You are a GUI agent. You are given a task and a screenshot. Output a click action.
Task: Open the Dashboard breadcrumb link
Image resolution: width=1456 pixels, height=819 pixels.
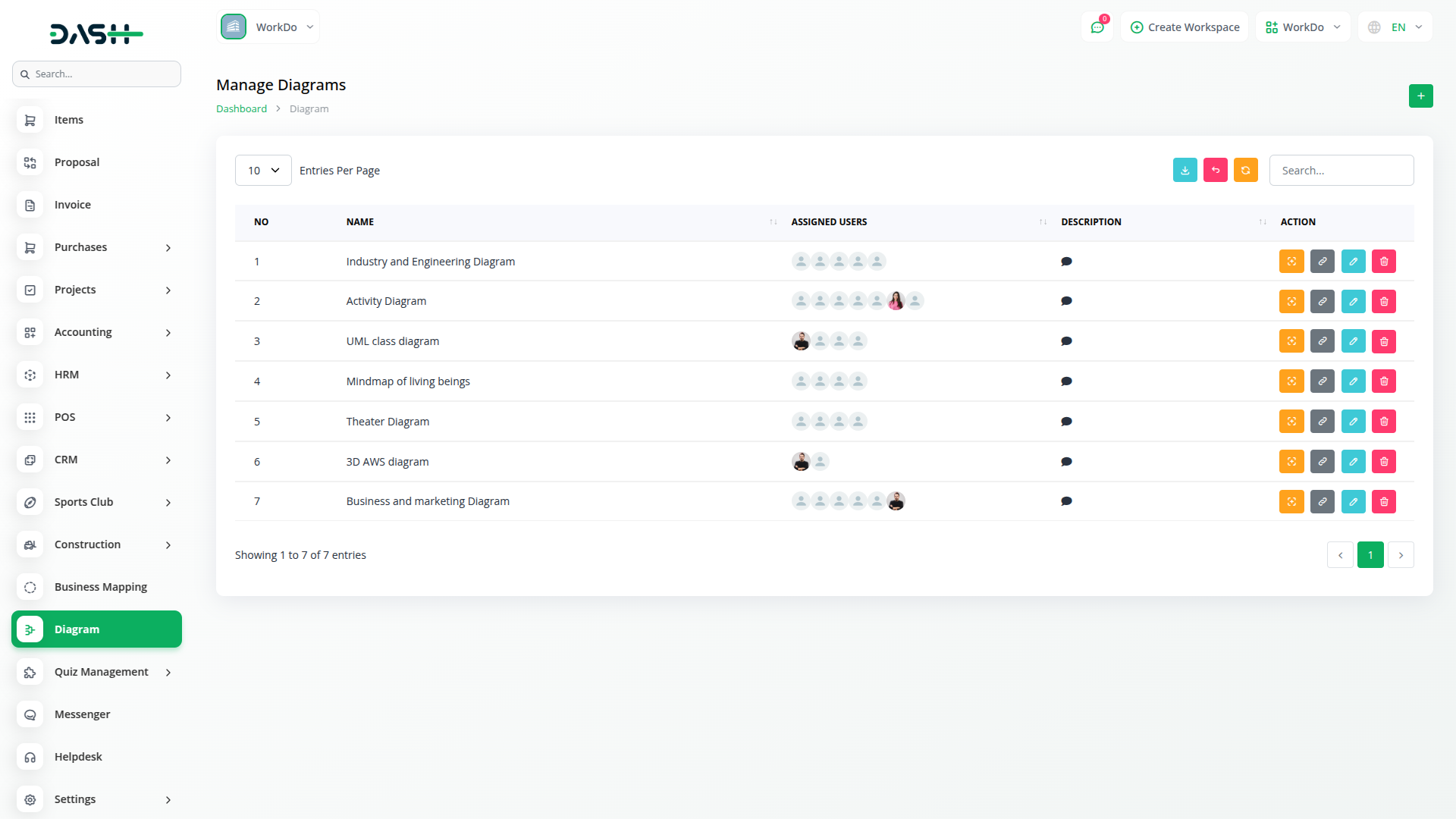(x=241, y=108)
